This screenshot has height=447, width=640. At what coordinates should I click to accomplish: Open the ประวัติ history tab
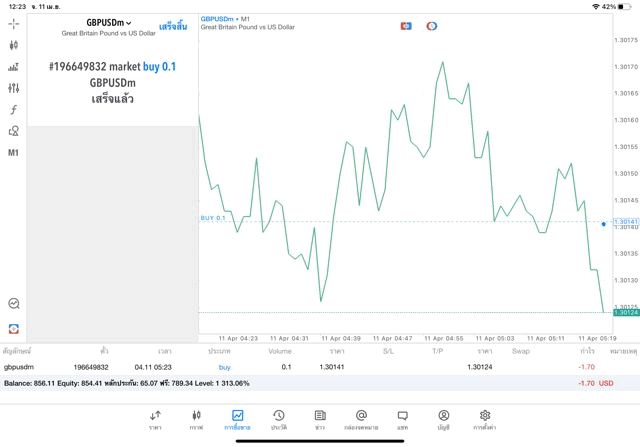coord(279,420)
